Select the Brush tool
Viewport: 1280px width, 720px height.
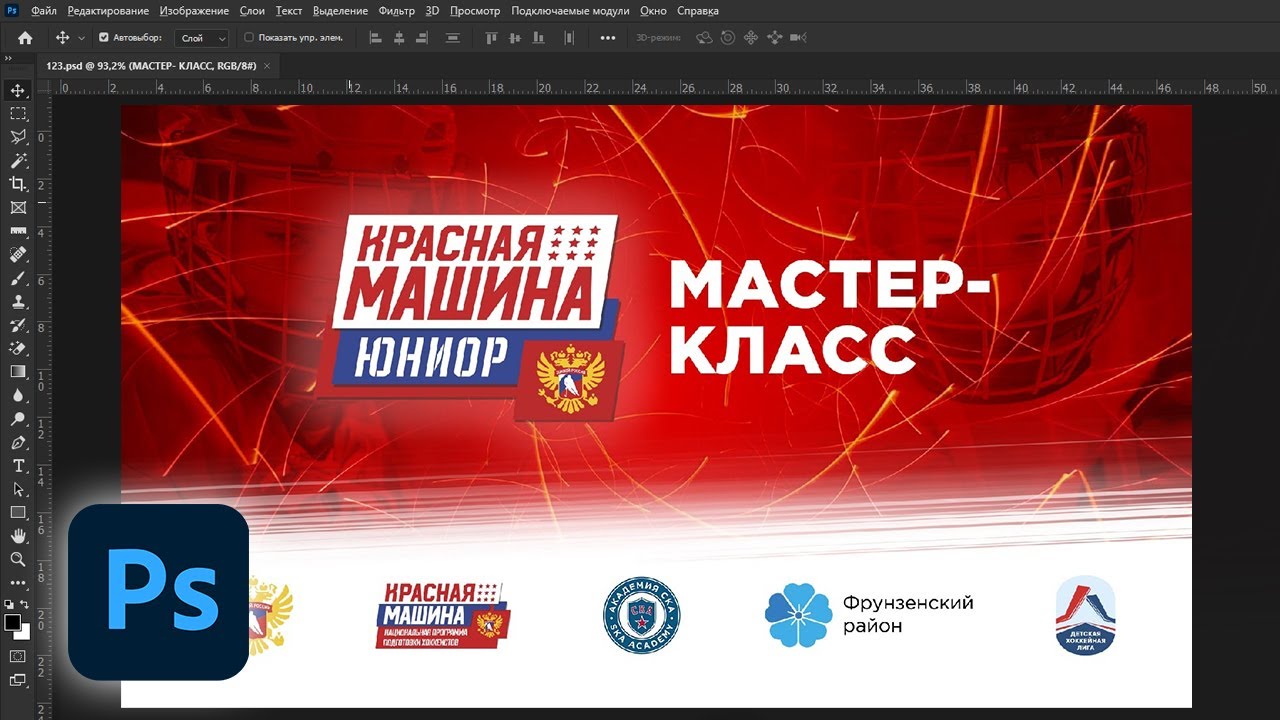tap(18, 278)
